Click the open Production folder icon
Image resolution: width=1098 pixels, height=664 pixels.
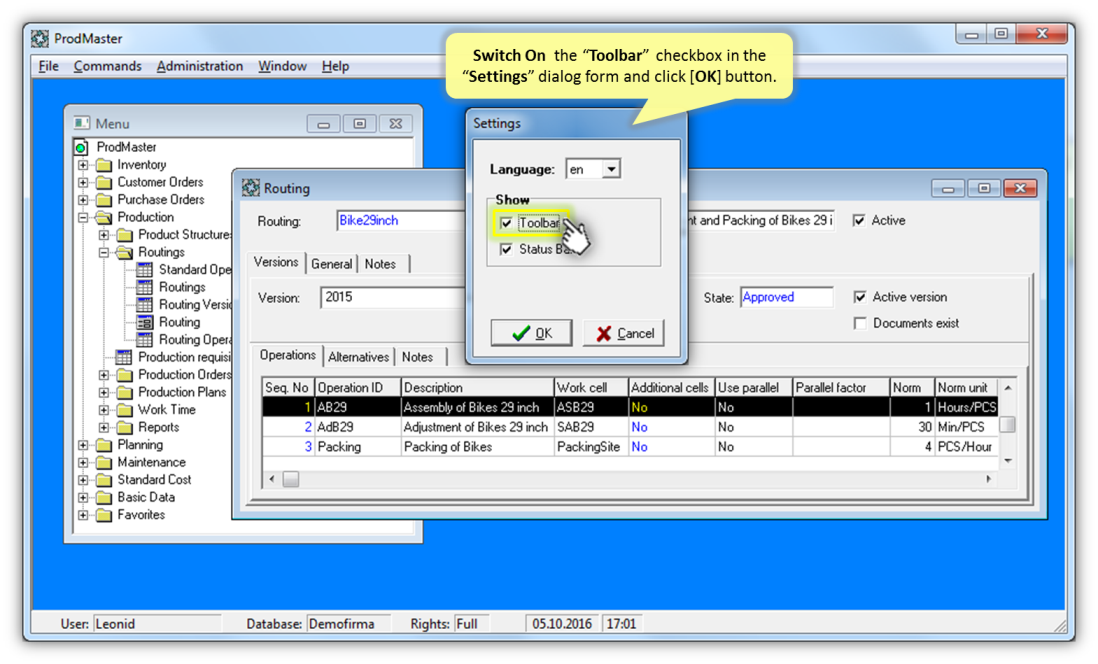coord(104,218)
